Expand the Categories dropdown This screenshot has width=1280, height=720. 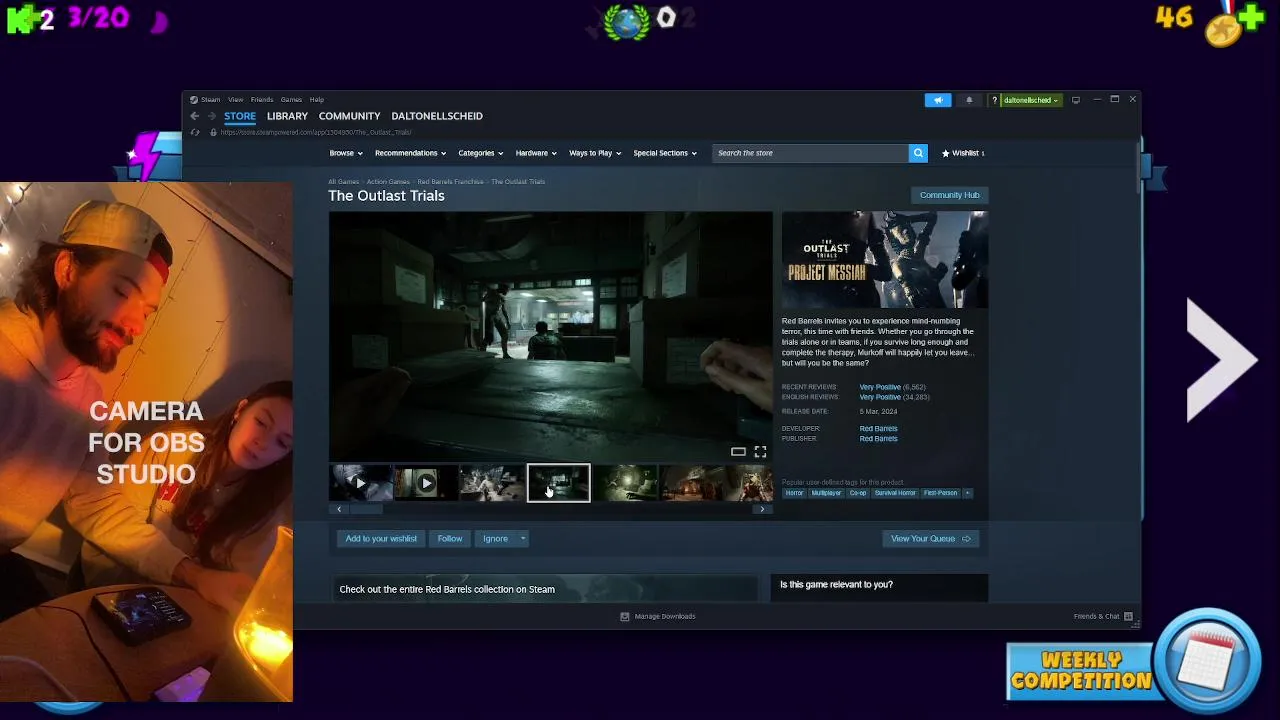coord(480,153)
